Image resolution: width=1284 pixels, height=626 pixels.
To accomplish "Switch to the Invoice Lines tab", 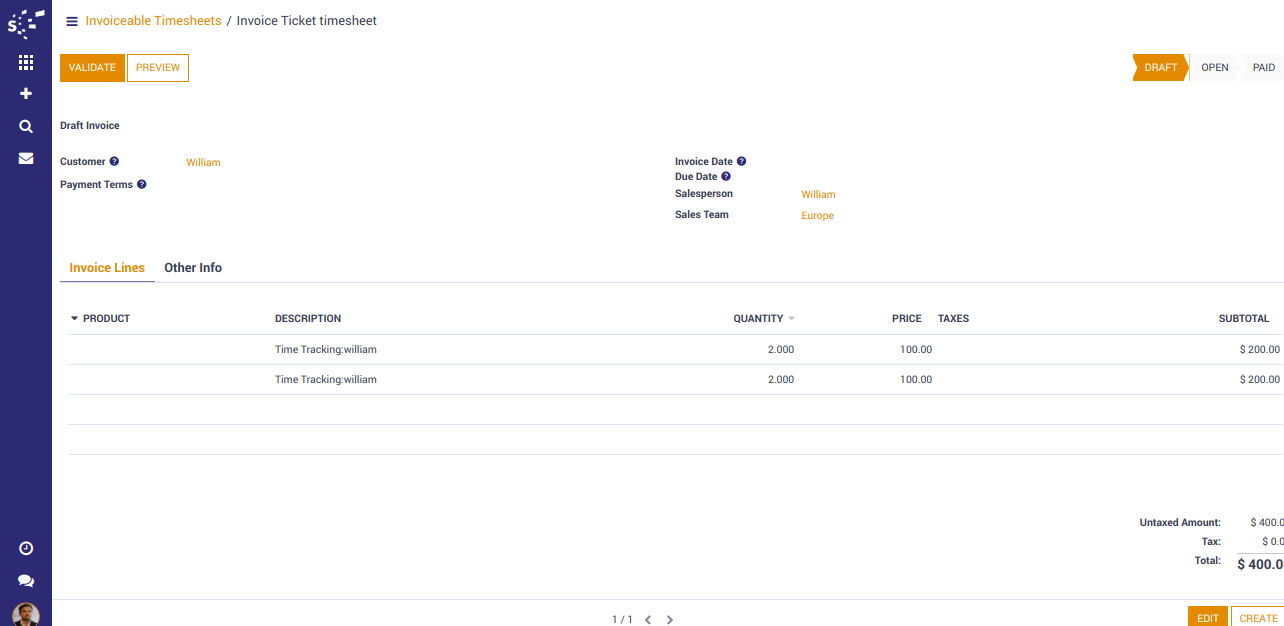I will click(107, 268).
